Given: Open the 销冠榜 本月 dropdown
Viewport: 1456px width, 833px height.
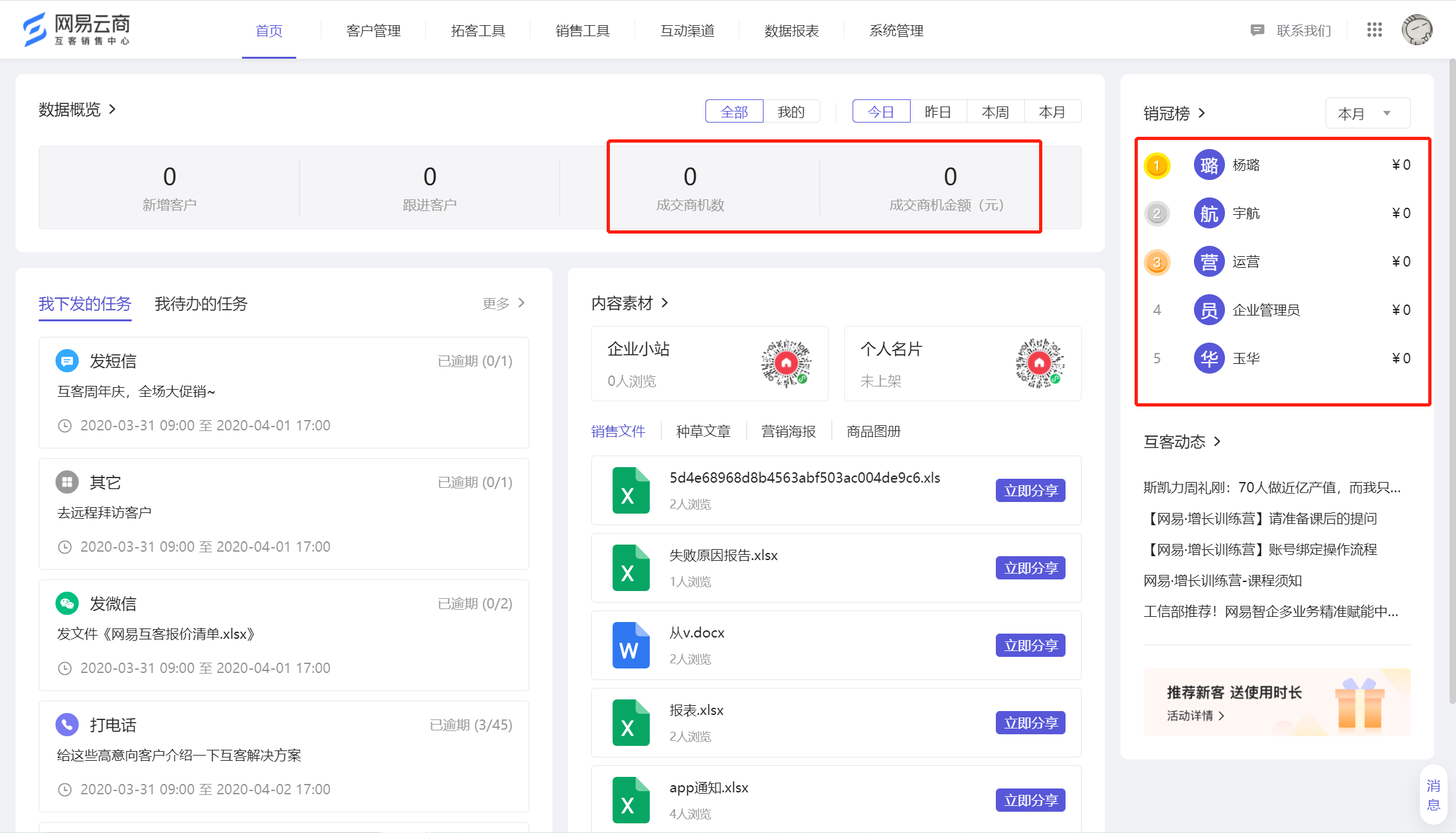Looking at the screenshot, I should [1368, 114].
